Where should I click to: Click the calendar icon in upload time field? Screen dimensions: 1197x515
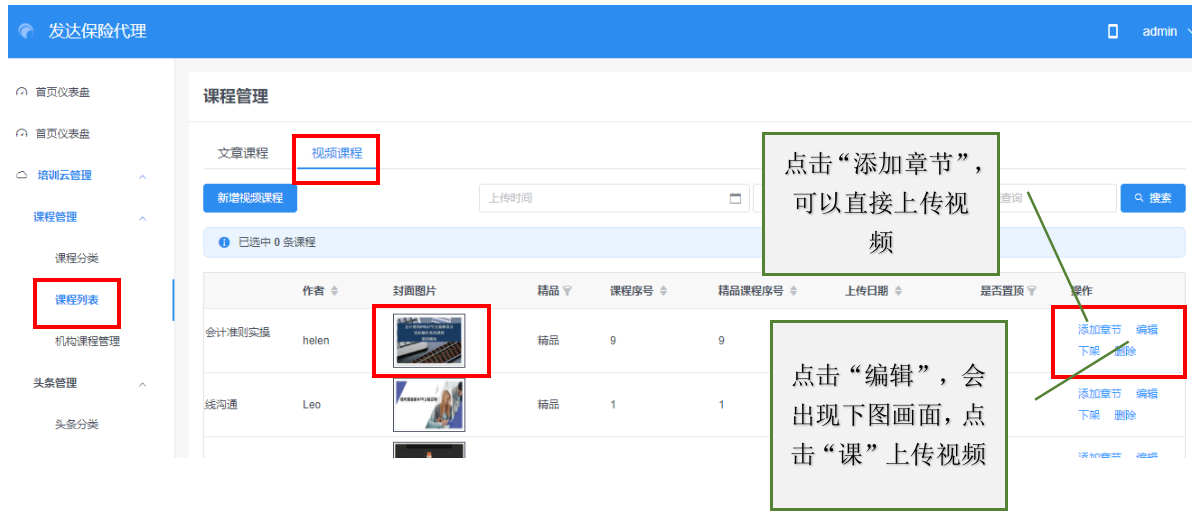(x=735, y=198)
